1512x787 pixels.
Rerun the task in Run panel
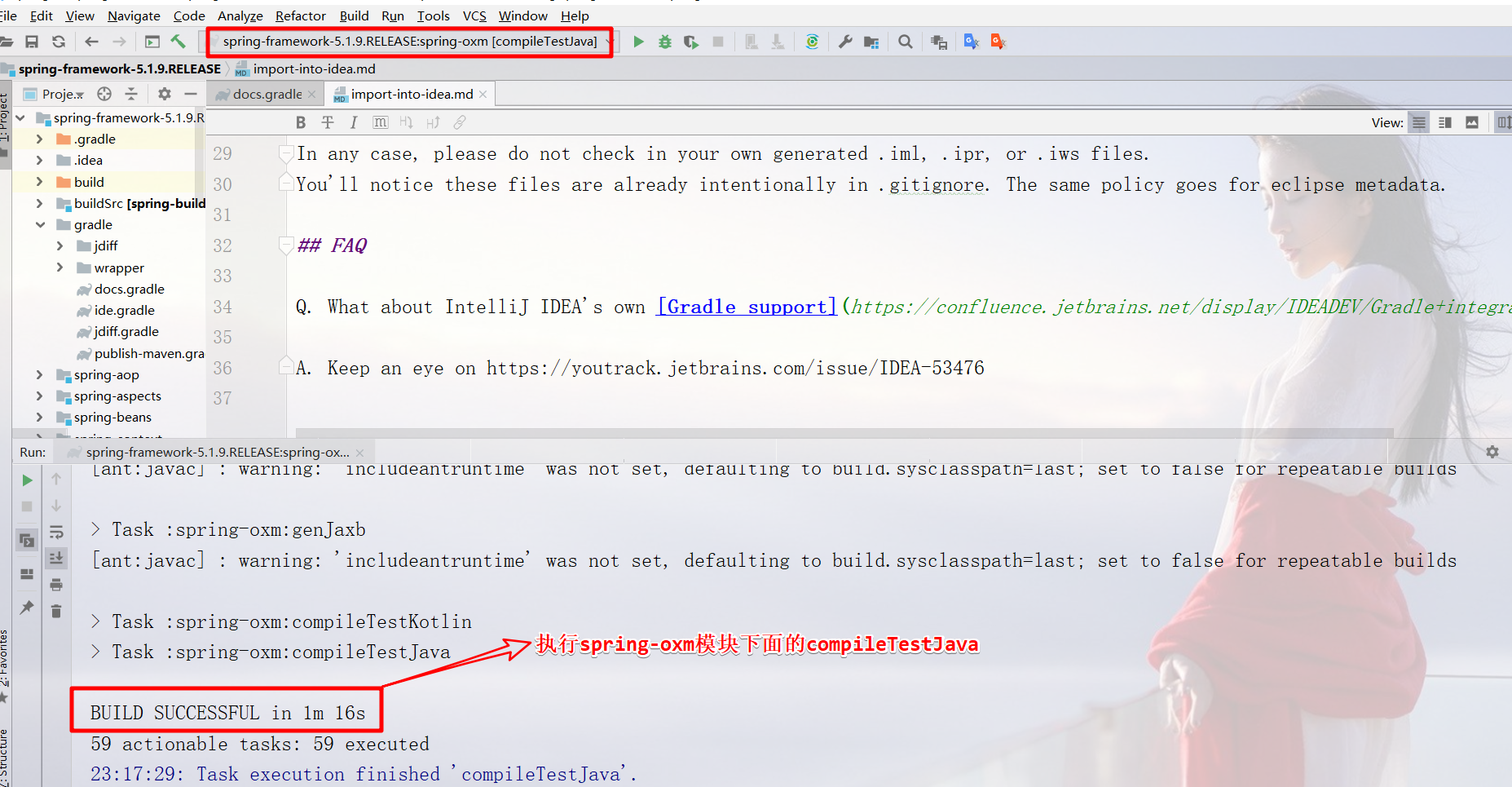(27, 480)
